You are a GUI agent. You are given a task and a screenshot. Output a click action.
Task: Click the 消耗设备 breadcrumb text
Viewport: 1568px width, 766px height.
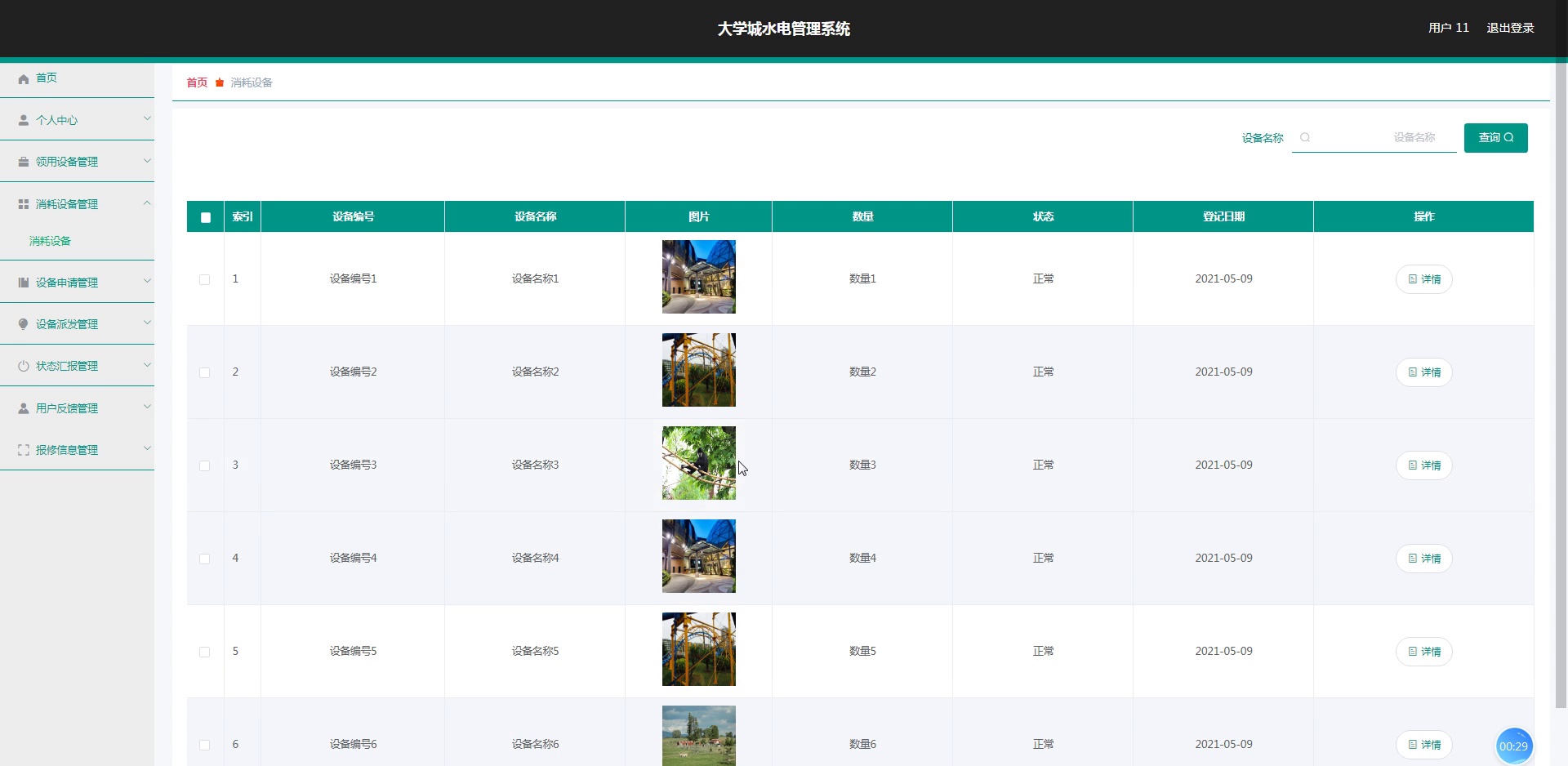coord(252,82)
